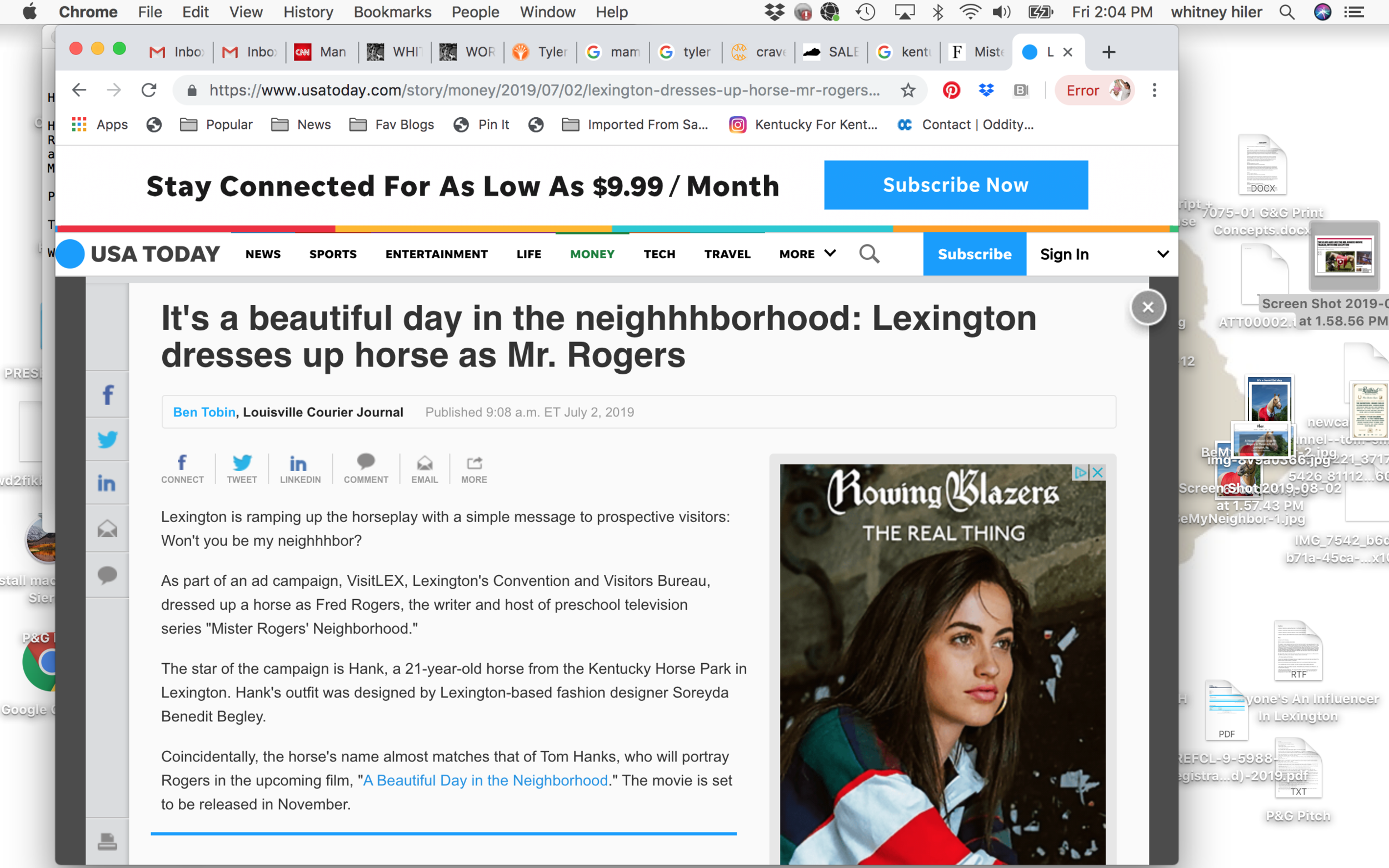Screen dimensions: 1389x868
Task: Click the Subscribe Now button
Action: tap(955, 185)
